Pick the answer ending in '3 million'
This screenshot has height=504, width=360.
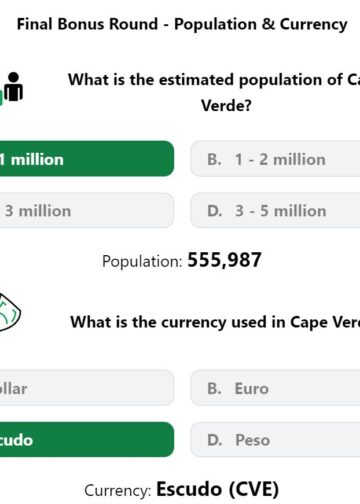[x=87, y=211]
